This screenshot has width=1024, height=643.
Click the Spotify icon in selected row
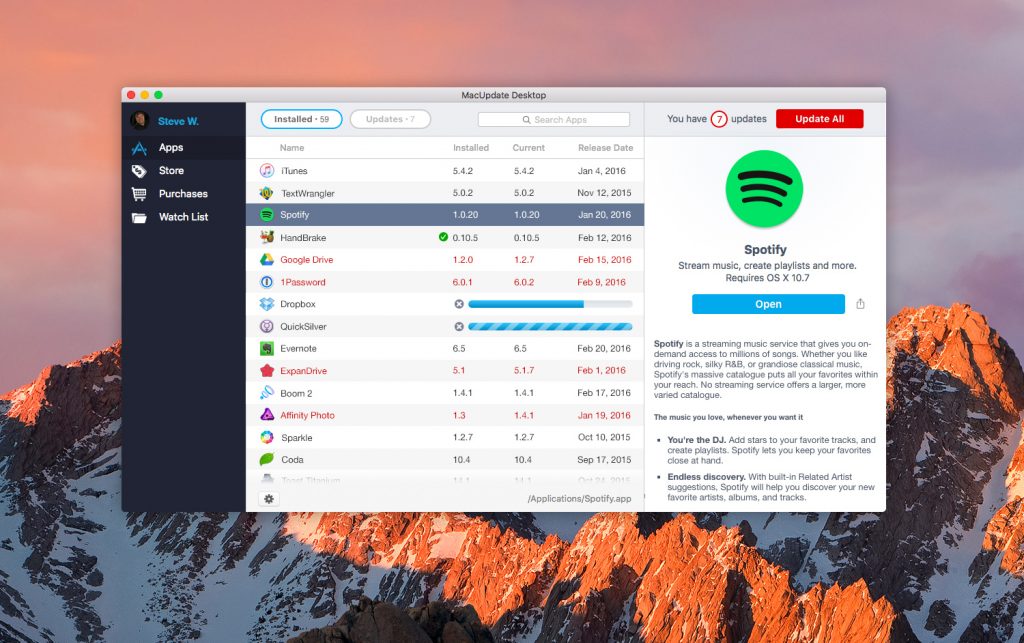coord(266,215)
